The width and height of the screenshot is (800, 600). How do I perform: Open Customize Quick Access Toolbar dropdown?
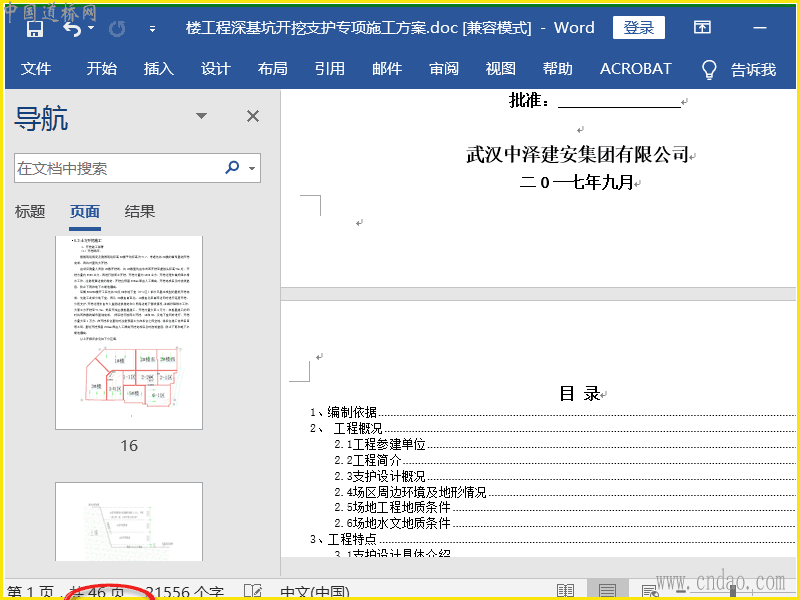click(x=152, y=29)
